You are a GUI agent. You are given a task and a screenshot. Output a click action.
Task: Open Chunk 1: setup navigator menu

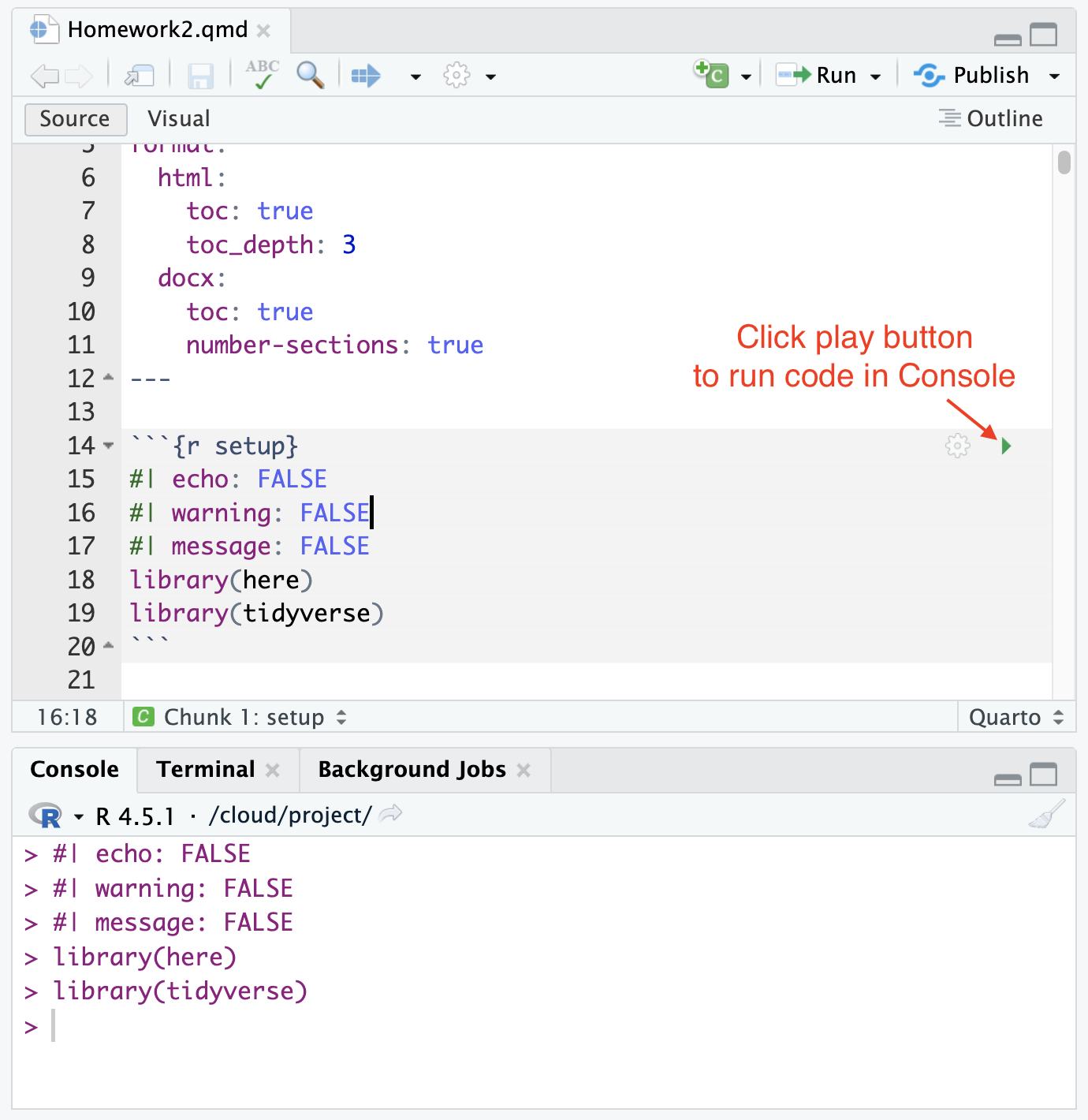[x=240, y=717]
